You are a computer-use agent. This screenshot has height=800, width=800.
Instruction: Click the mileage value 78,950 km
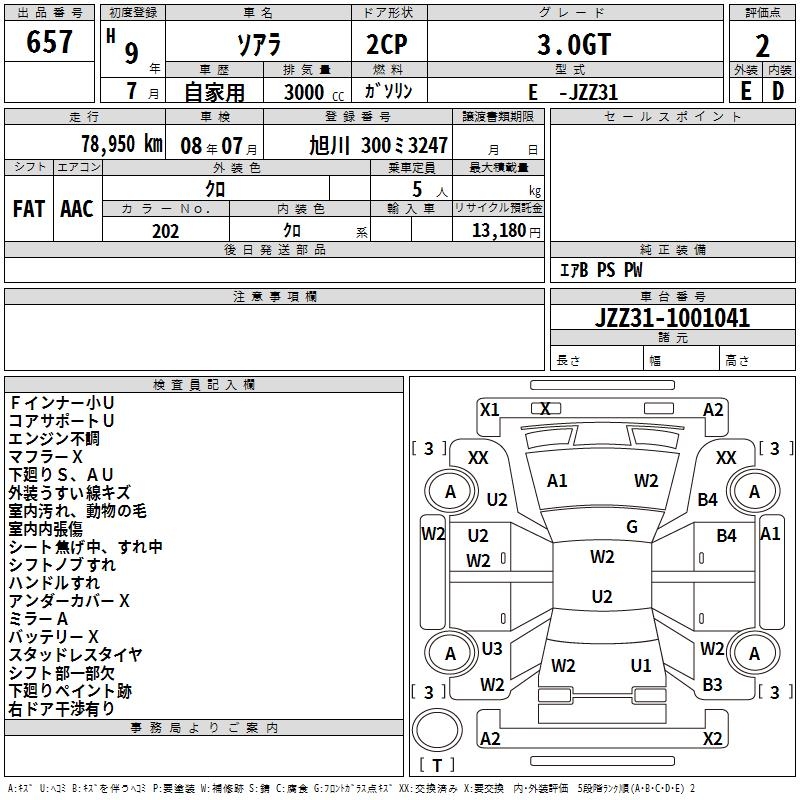(122, 144)
